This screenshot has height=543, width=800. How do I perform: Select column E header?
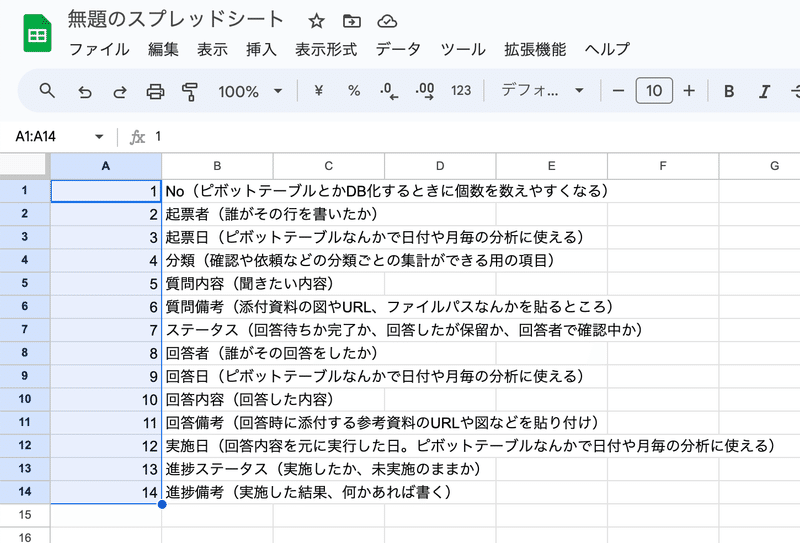(552, 166)
